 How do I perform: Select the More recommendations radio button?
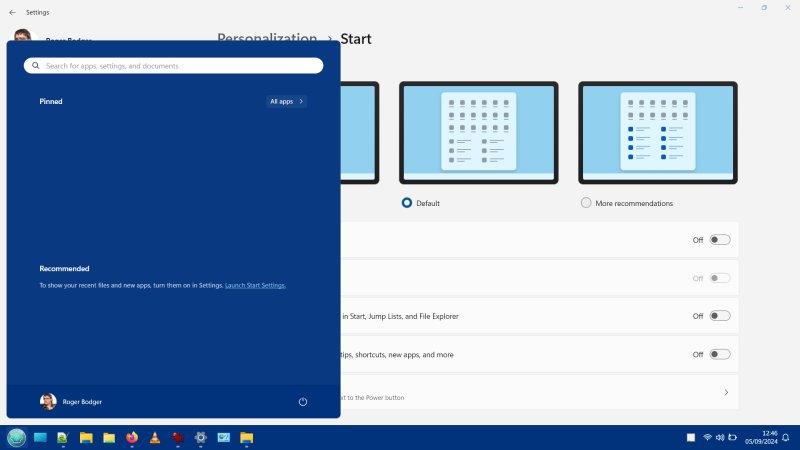(586, 203)
